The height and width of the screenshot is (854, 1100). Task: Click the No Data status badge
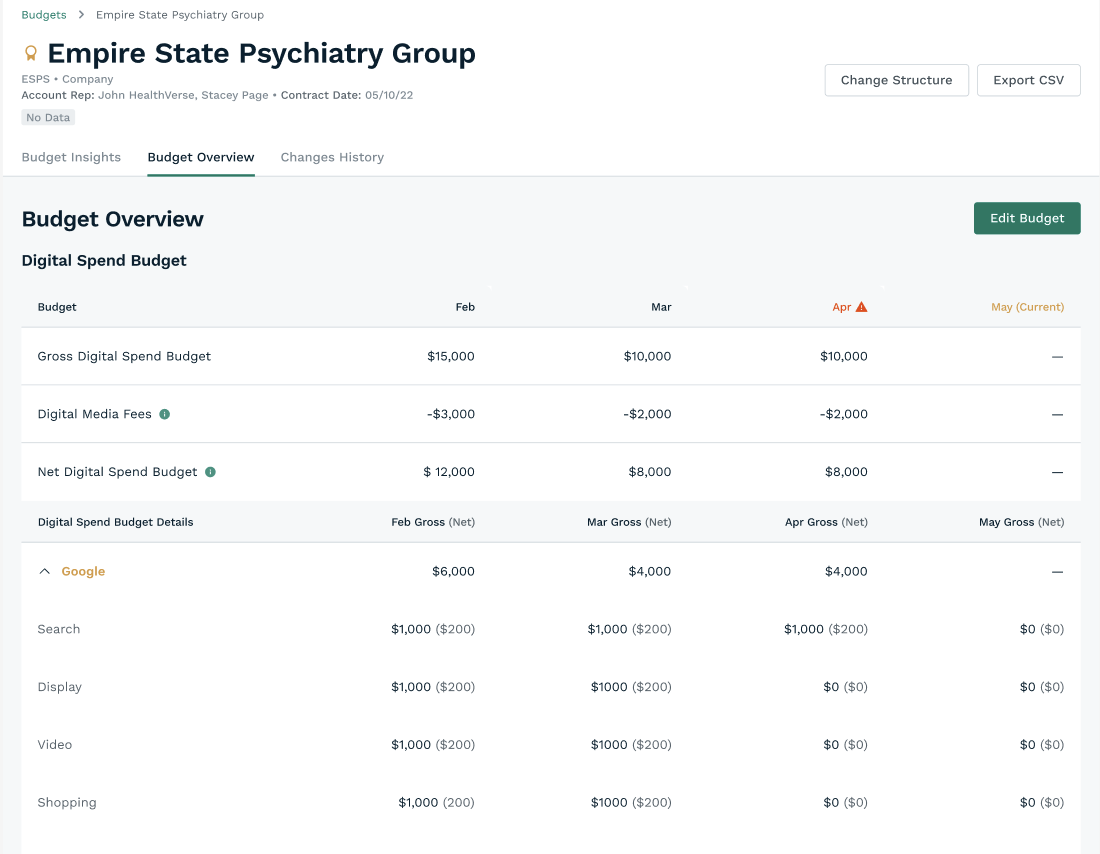(48, 118)
